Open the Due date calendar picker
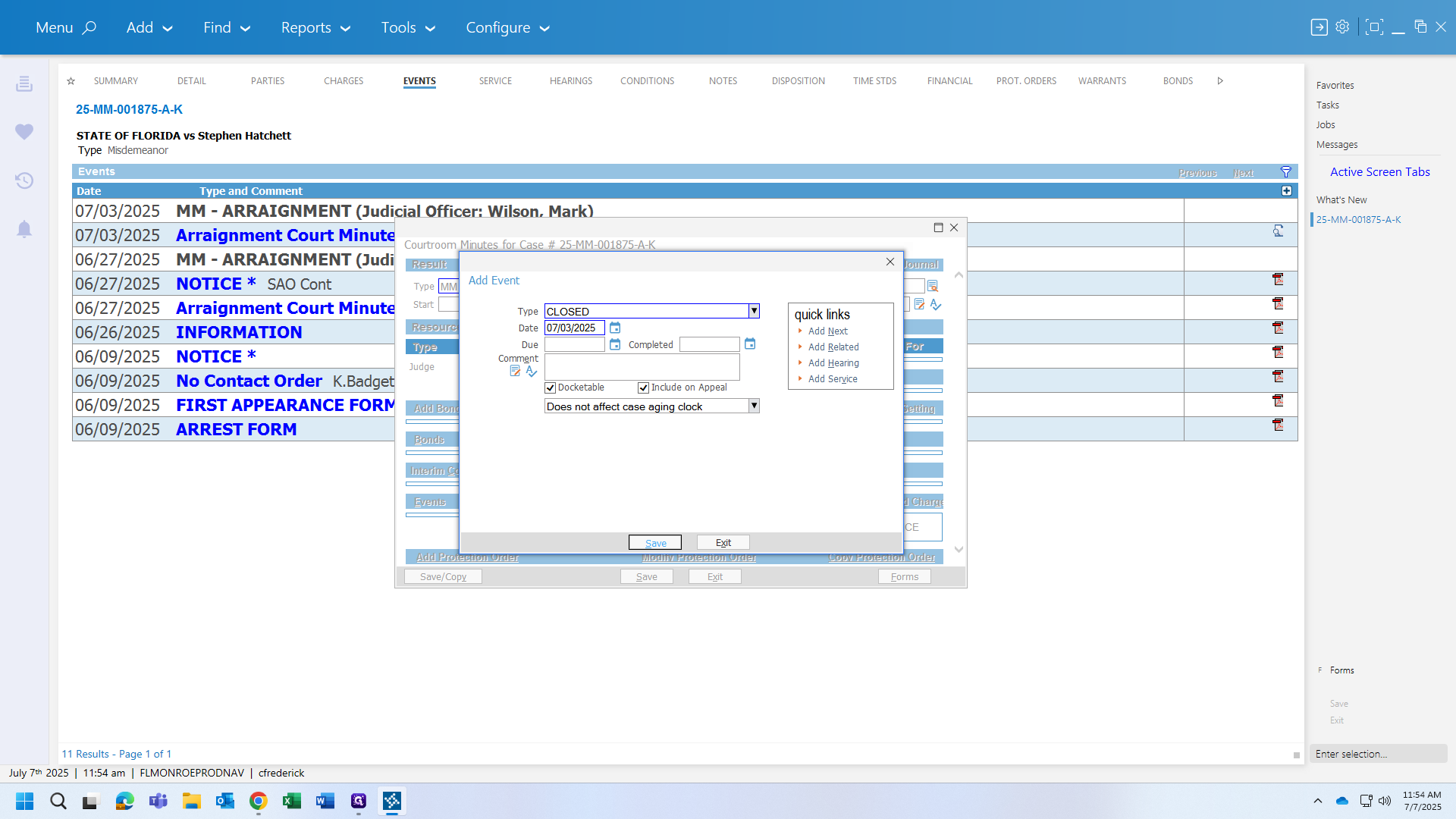The height and width of the screenshot is (819, 1456). [615, 344]
